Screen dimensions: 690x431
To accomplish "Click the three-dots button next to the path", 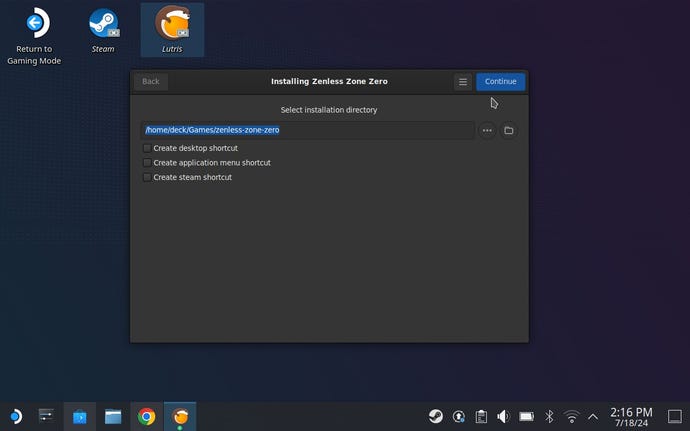I will coord(487,130).
